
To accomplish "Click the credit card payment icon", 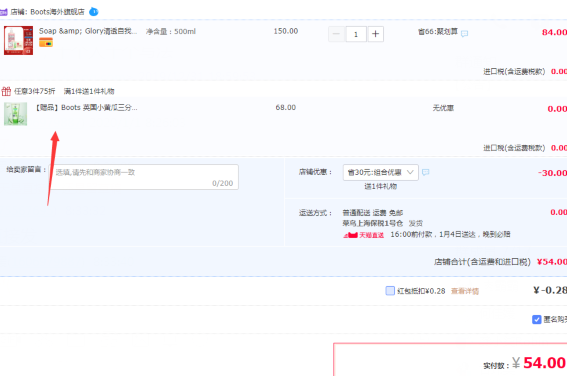I will [x=46, y=43].
